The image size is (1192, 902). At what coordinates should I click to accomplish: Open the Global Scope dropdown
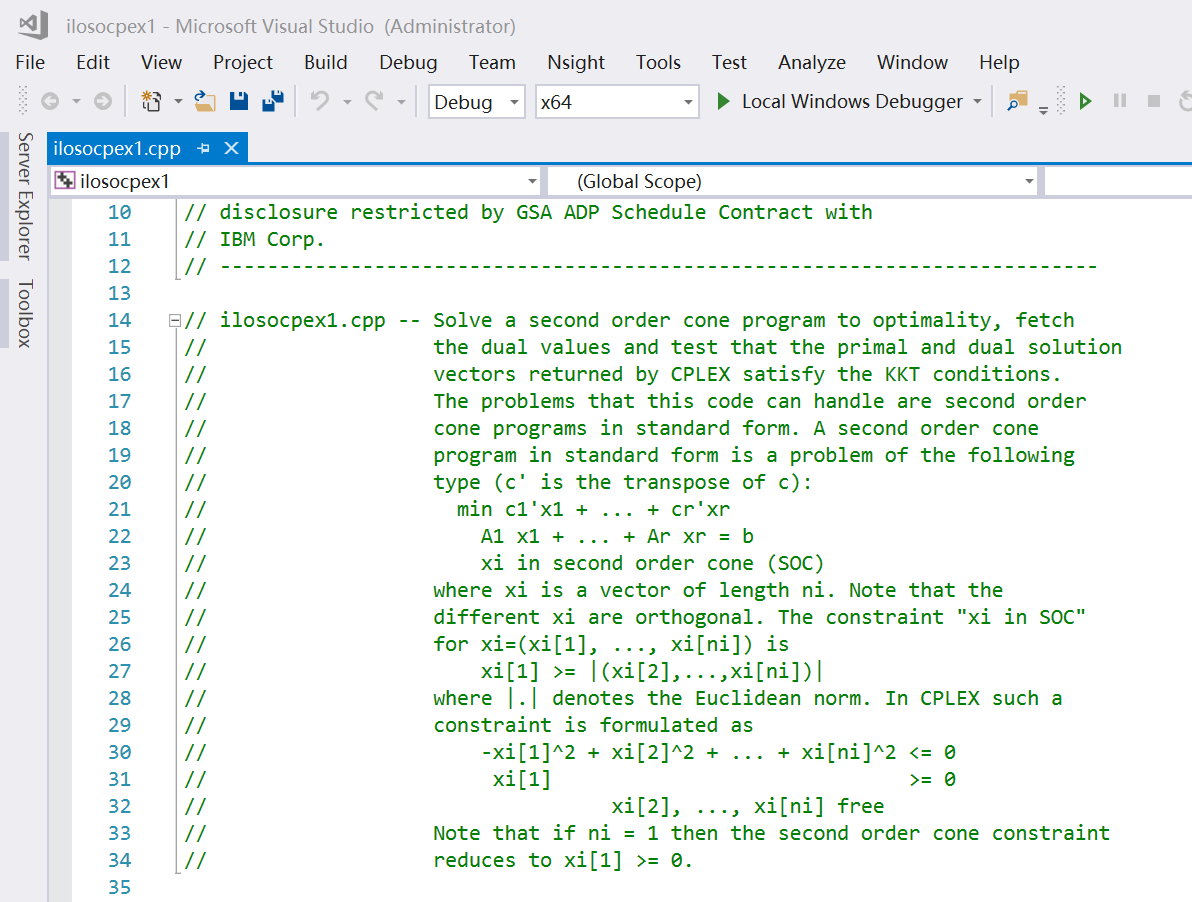(x=792, y=182)
